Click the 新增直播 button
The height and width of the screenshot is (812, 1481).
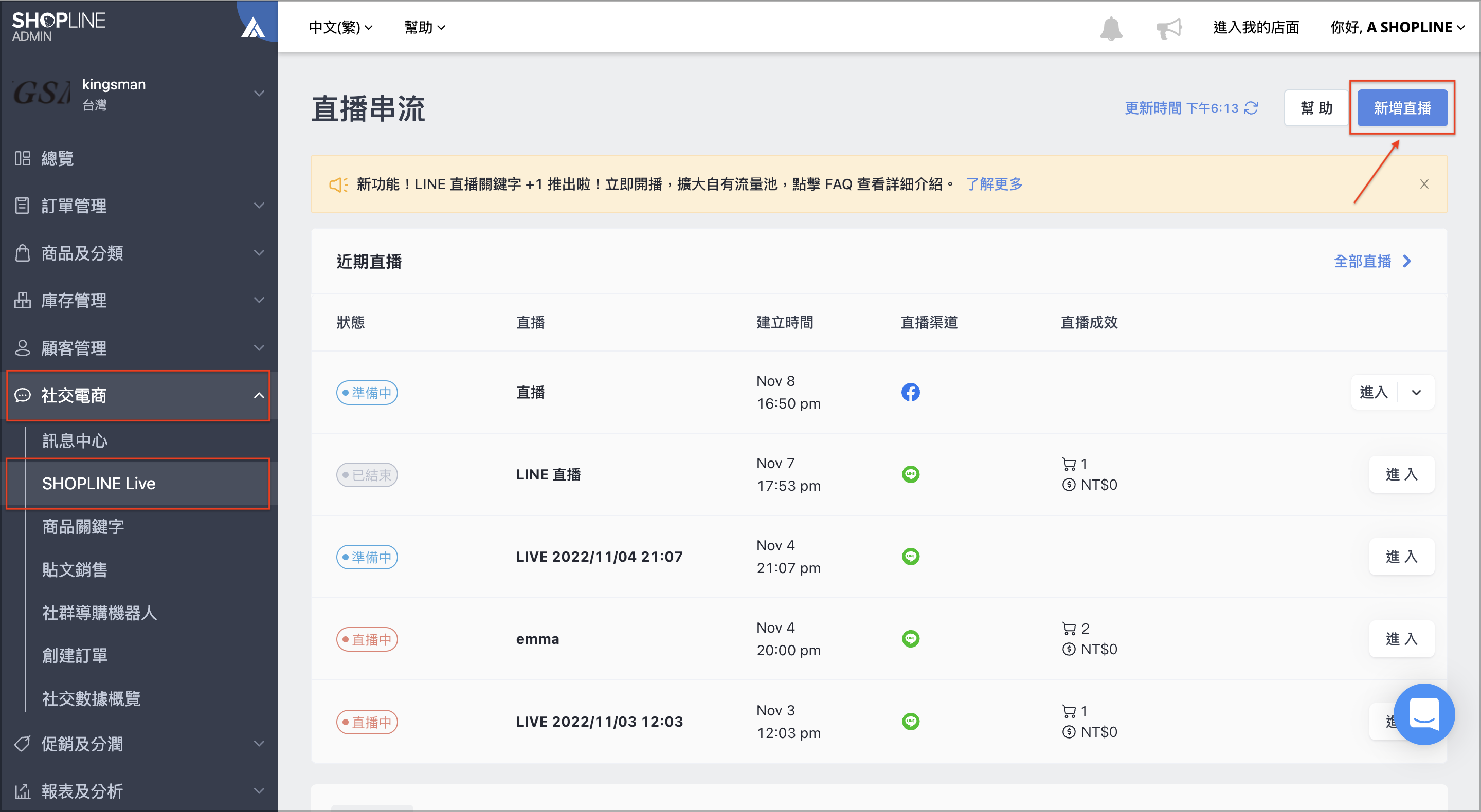(x=1402, y=108)
